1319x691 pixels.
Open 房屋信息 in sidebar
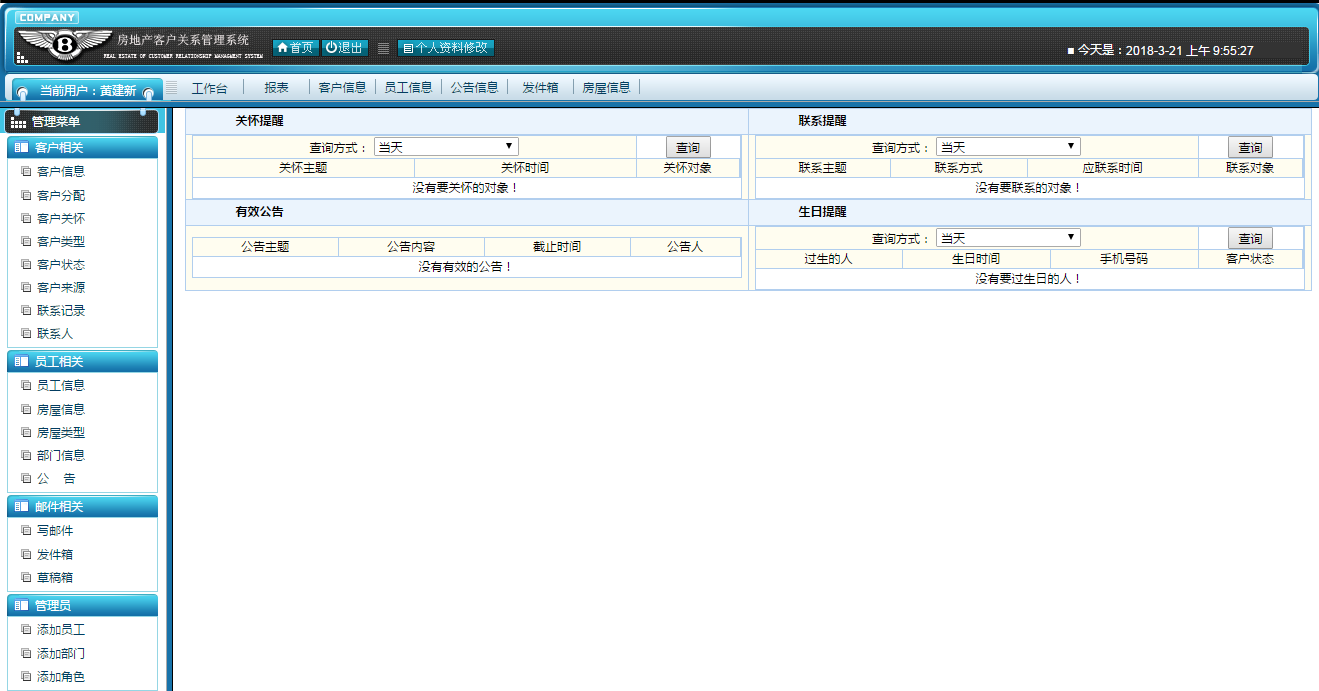click(x=61, y=409)
